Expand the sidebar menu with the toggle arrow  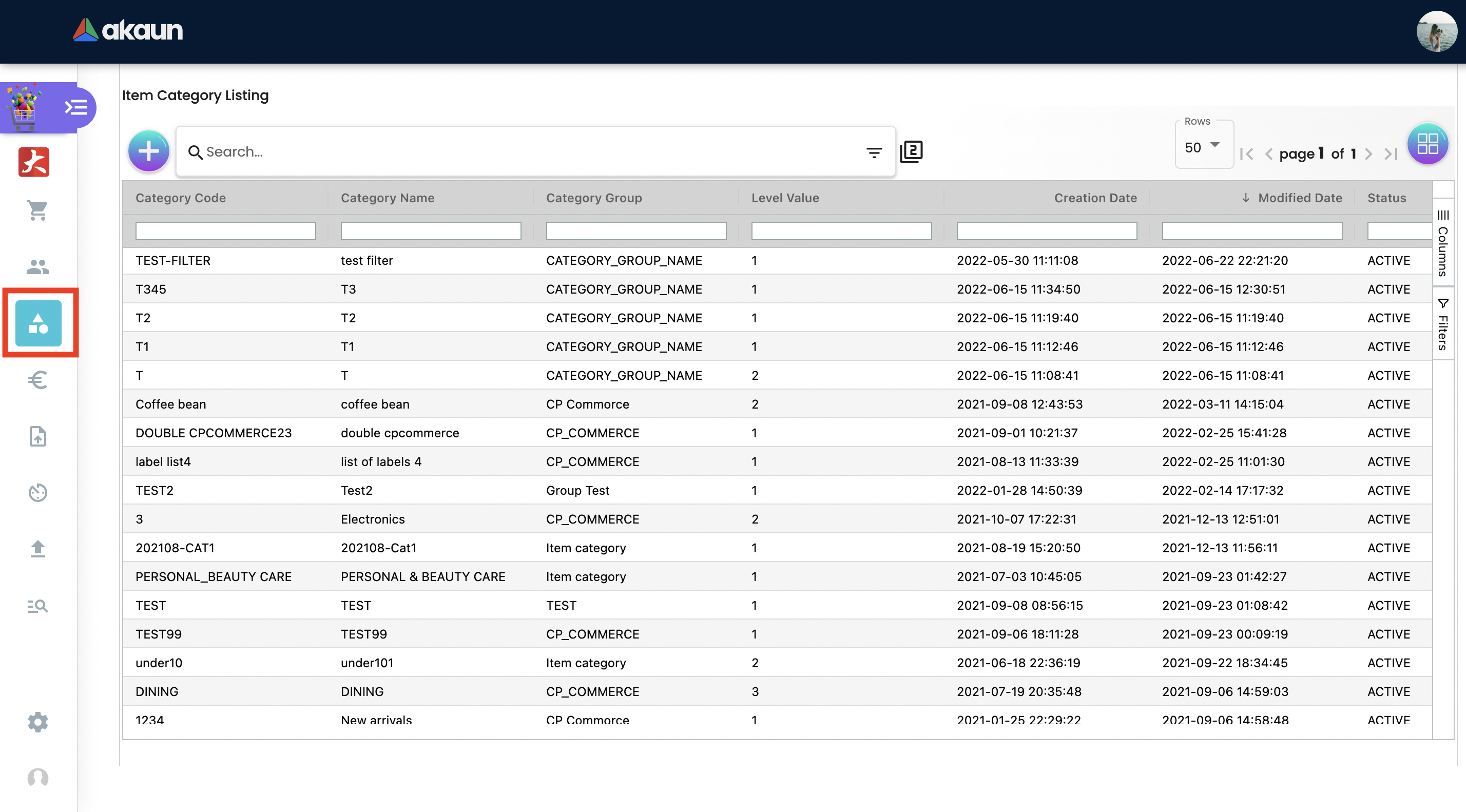point(75,108)
